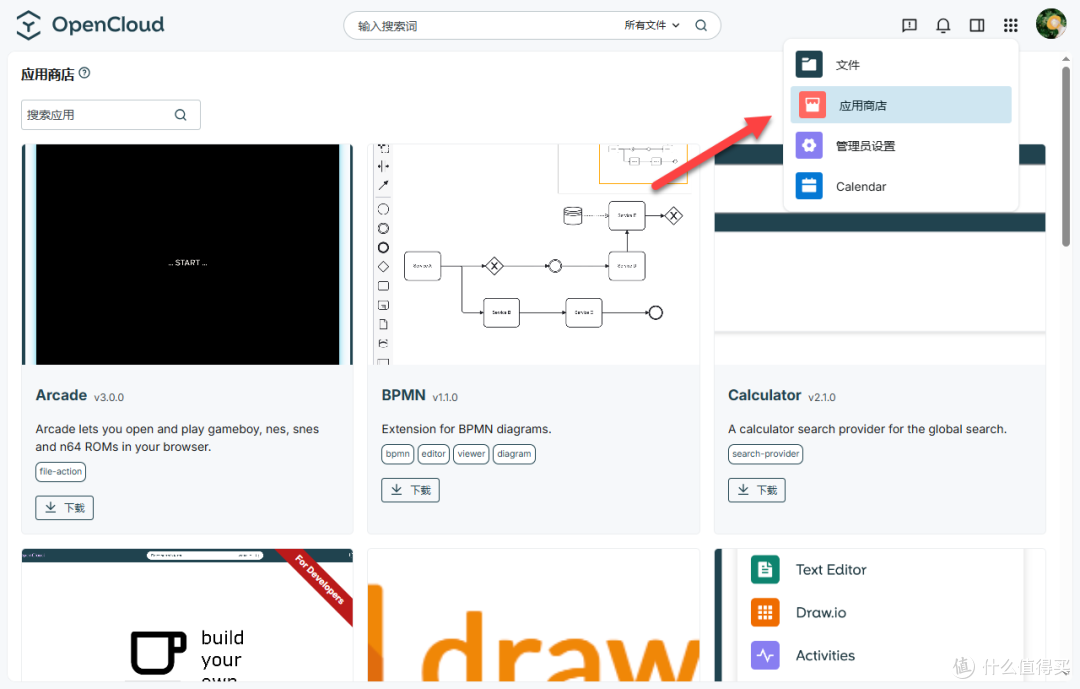Open the Calculator app title link
The height and width of the screenshot is (689, 1080).
tap(765, 395)
